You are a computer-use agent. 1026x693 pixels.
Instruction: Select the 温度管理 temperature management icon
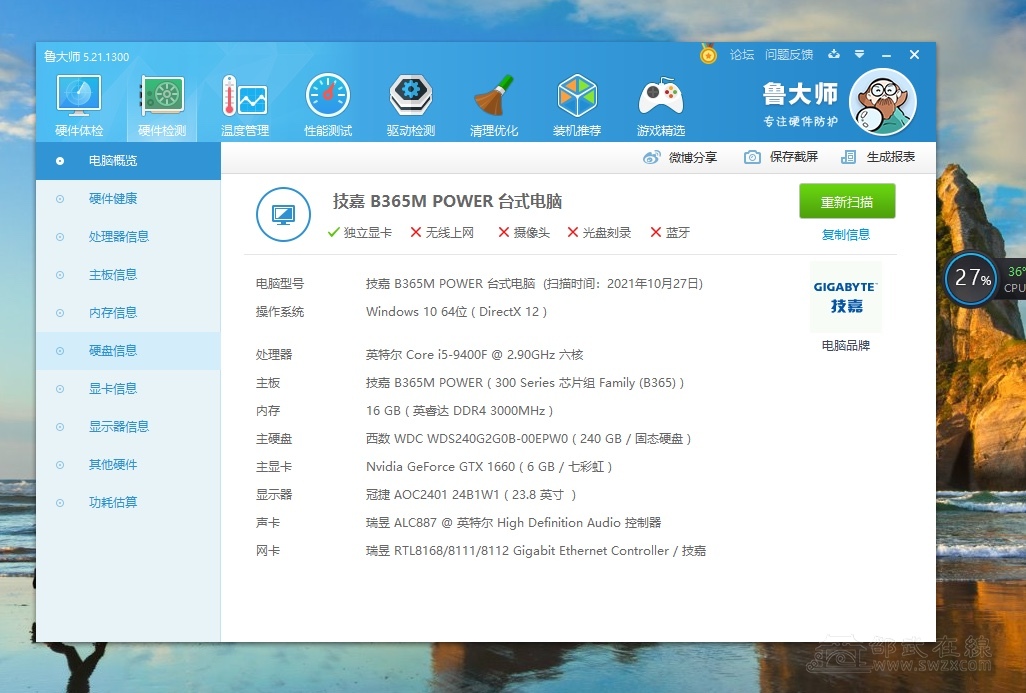tap(244, 105)
